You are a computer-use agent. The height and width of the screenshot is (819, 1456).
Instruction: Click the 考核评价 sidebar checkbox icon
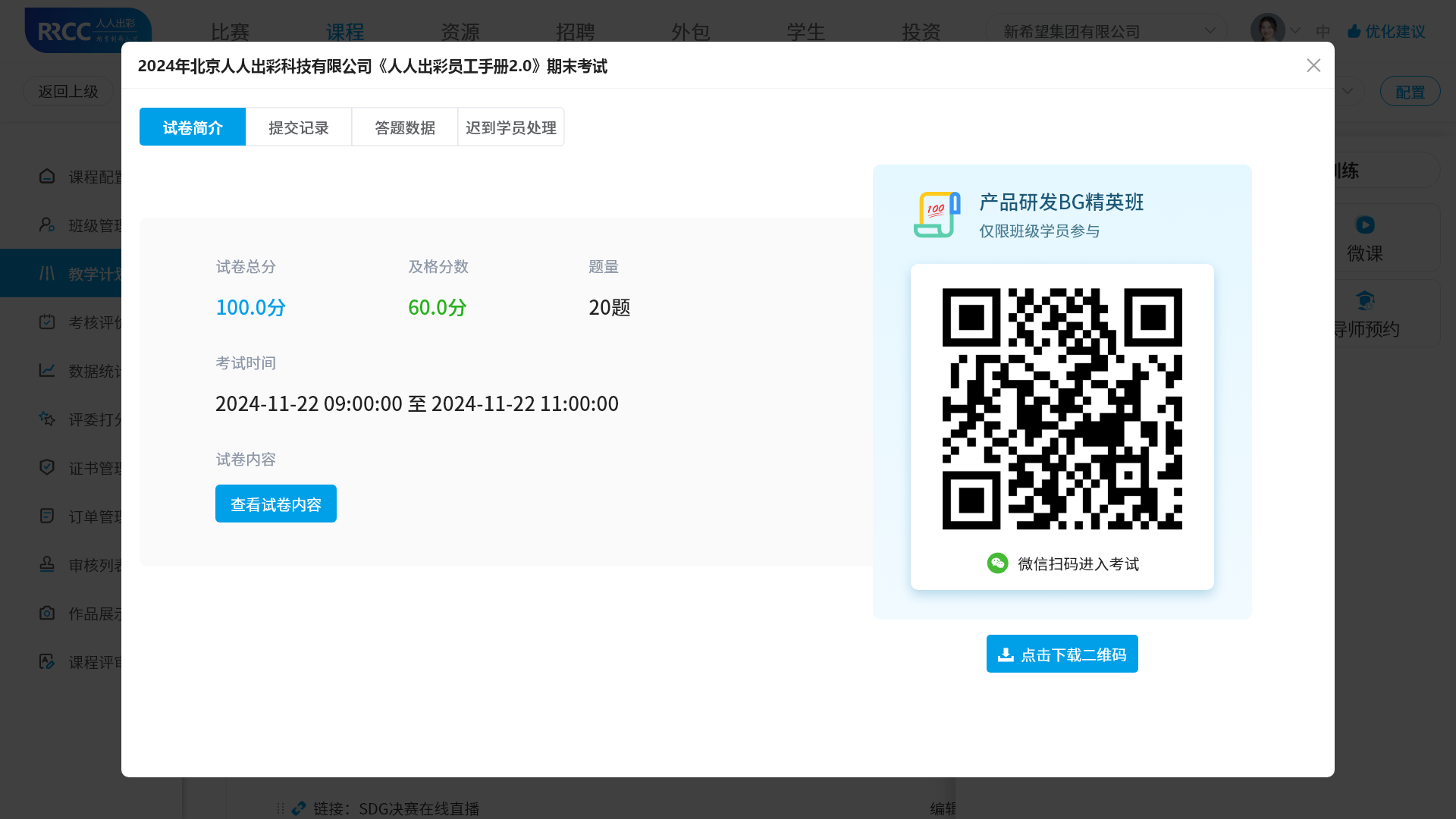47,322
